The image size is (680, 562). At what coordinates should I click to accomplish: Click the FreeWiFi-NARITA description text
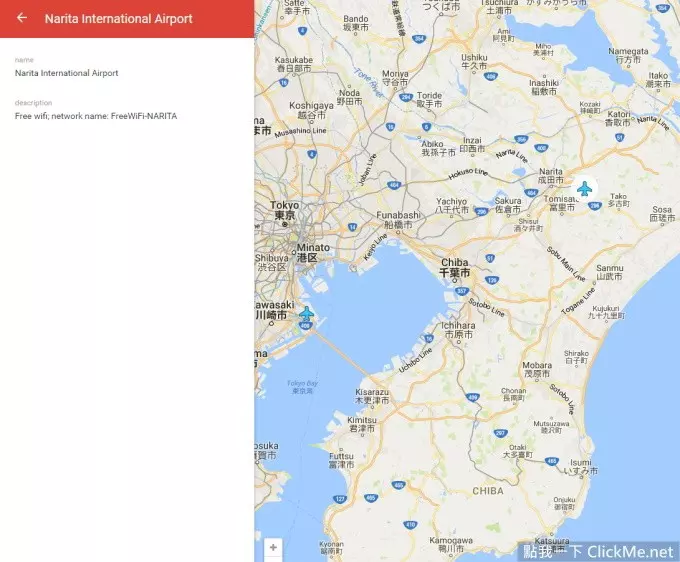pyautogui.click(x=96, y=116)
